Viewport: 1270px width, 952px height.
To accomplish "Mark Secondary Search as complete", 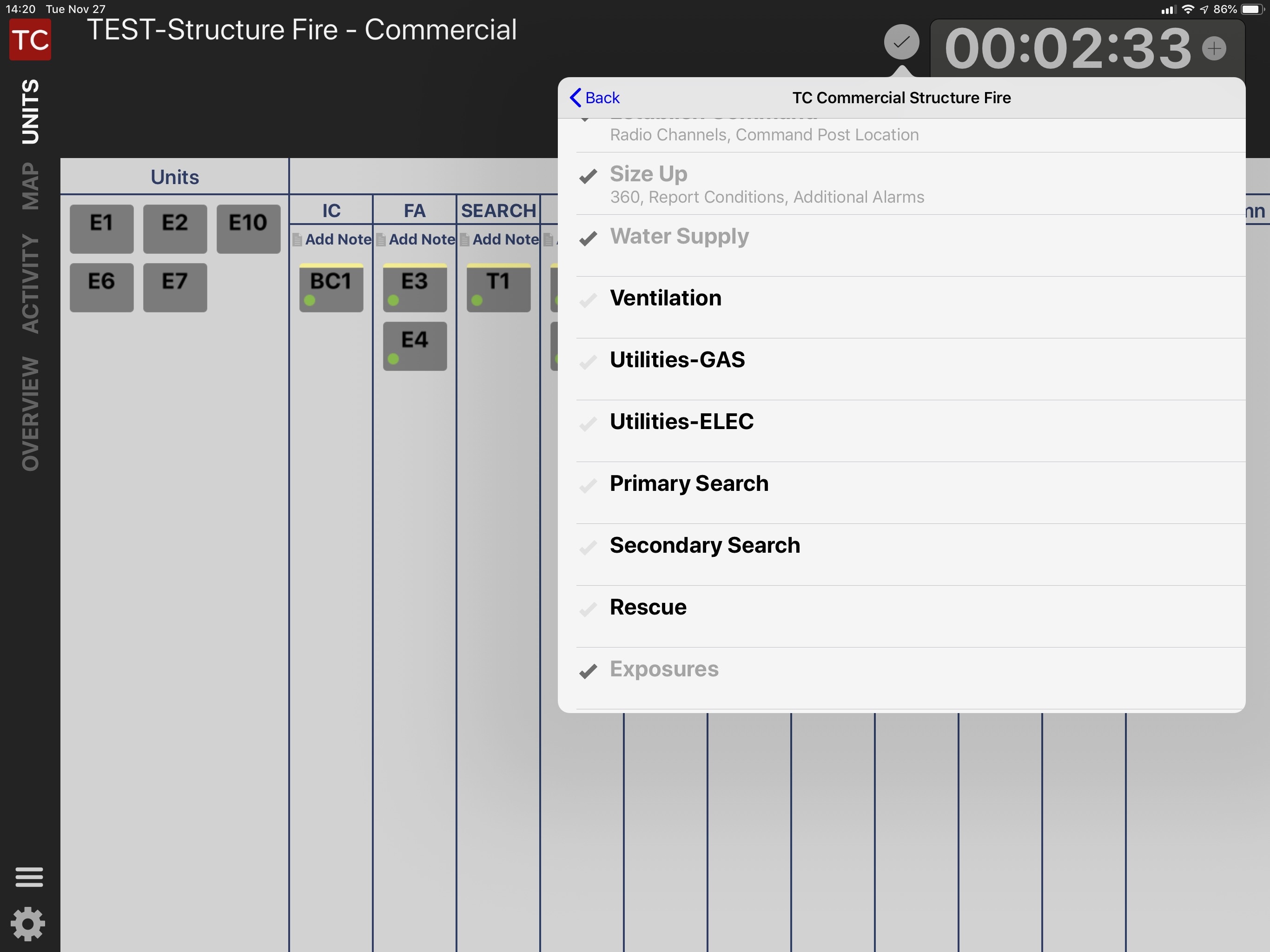I will pos(589,547).
